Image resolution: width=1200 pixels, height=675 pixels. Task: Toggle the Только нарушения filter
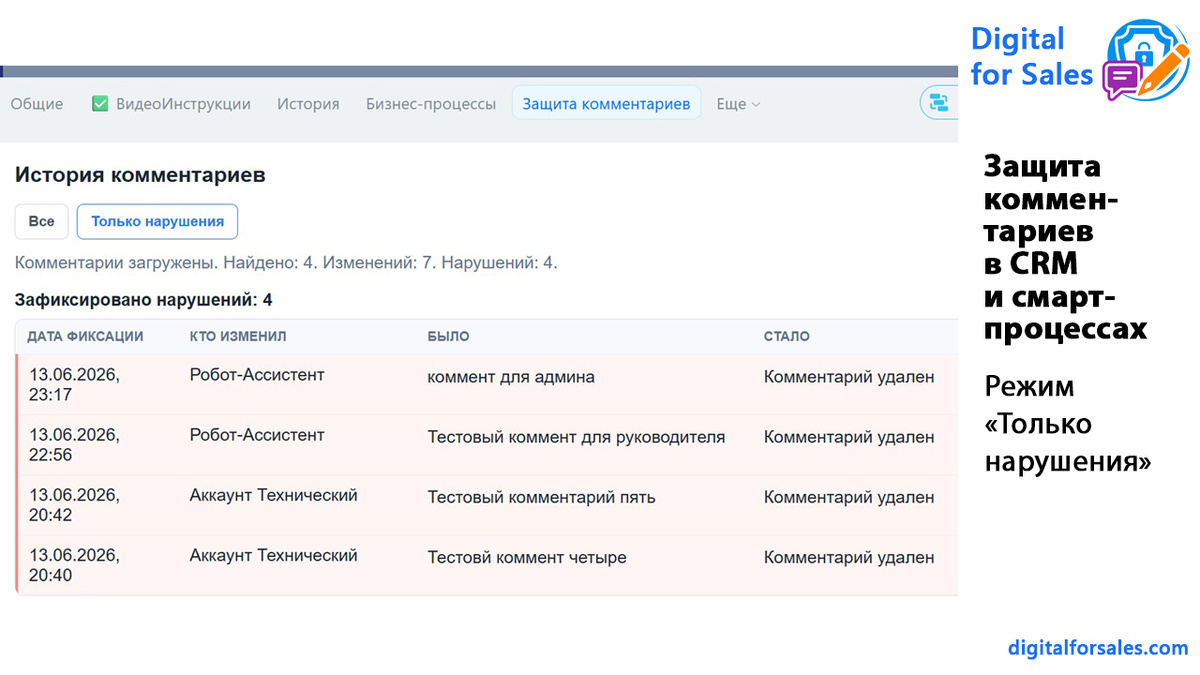[157, 221]
